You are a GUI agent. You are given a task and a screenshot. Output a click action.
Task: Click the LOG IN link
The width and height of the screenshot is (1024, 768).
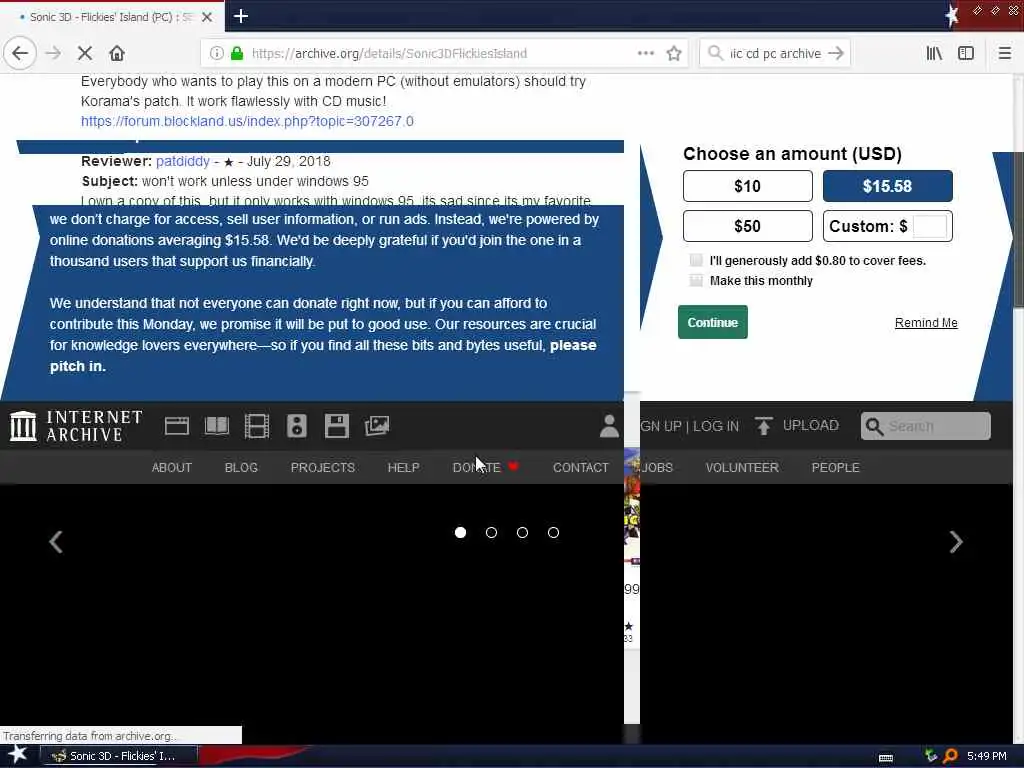pyautogui.click(x=716, y=426)
